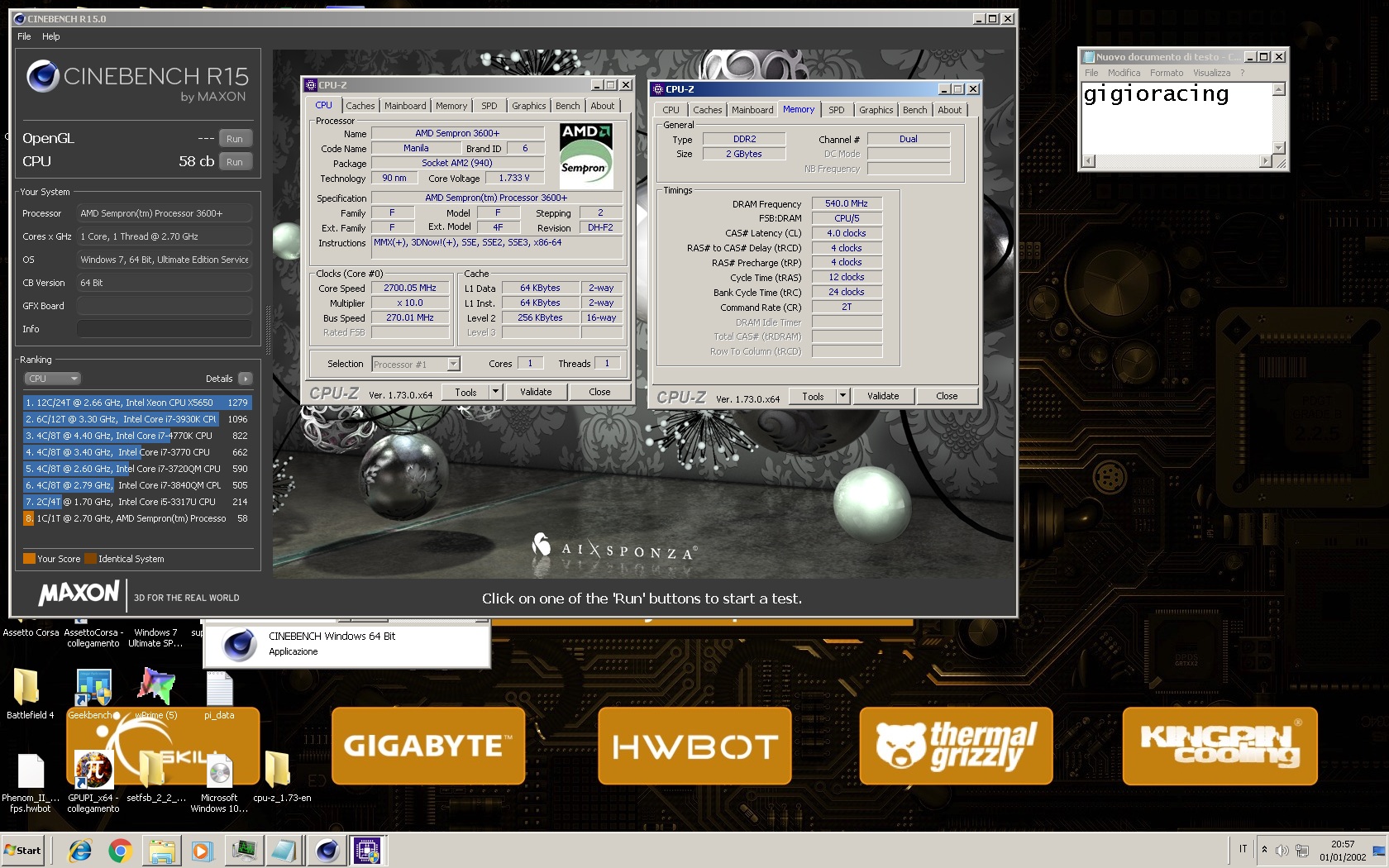Open Graphics tab in CPU-Z CPU window
The image size is (1389, 868).
coord(529,106)
